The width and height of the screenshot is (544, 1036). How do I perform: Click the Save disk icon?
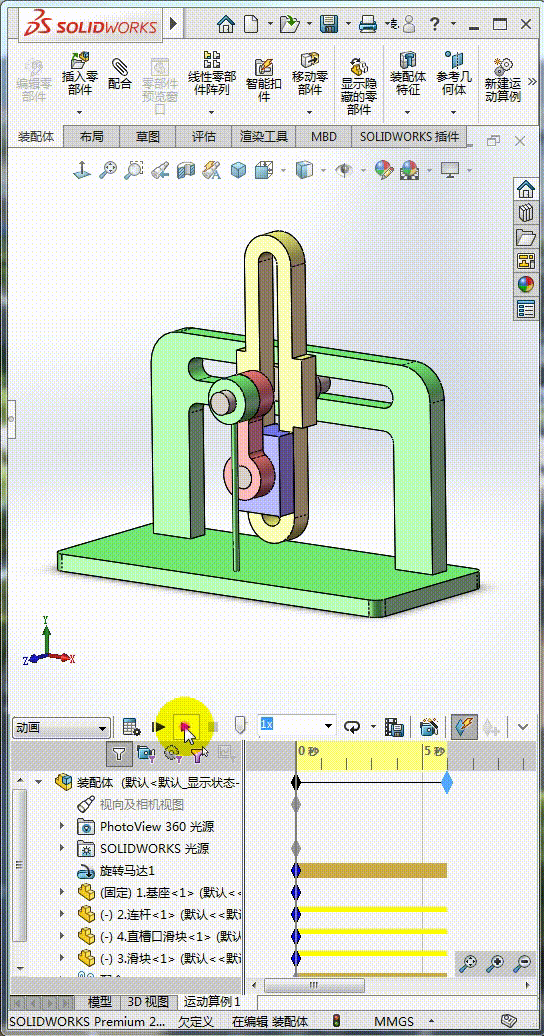[x=329, y=25]
